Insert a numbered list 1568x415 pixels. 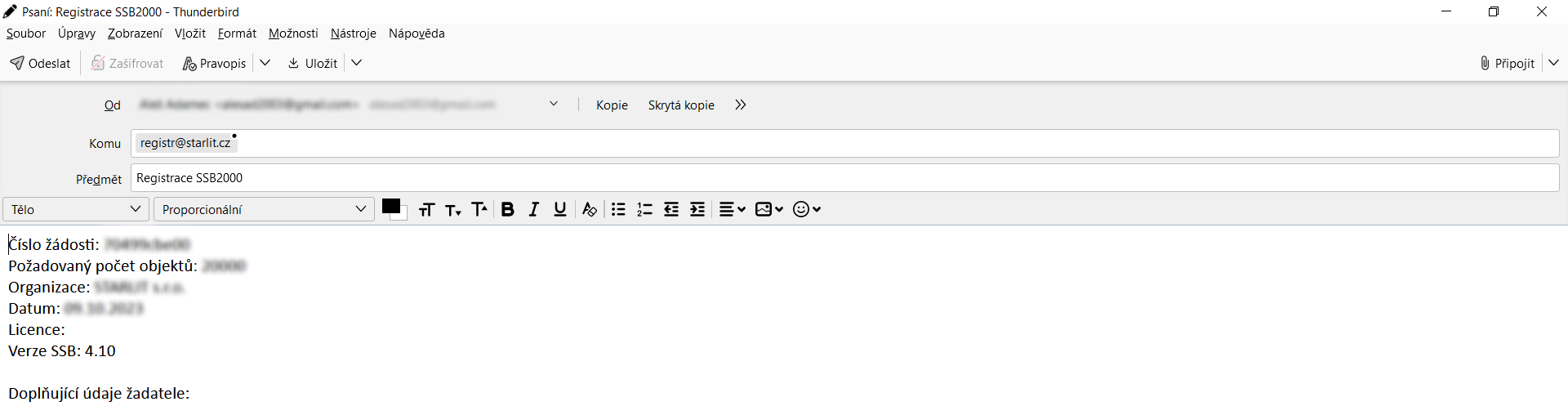click(644, 210)
